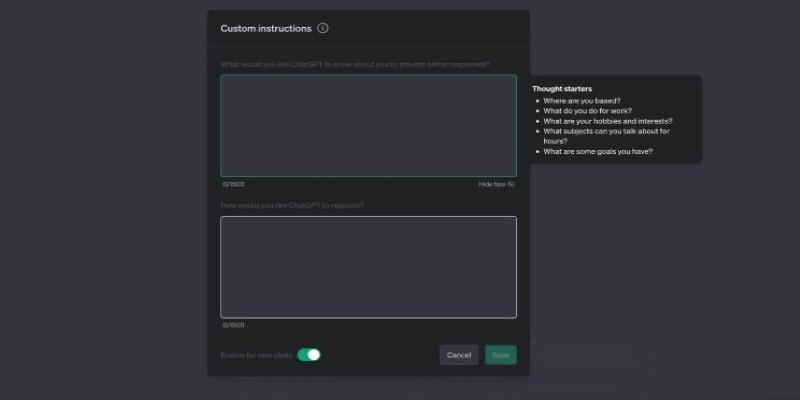
Task: Click the 'Enable for new chats' label
Action: [x=256, y=355]
